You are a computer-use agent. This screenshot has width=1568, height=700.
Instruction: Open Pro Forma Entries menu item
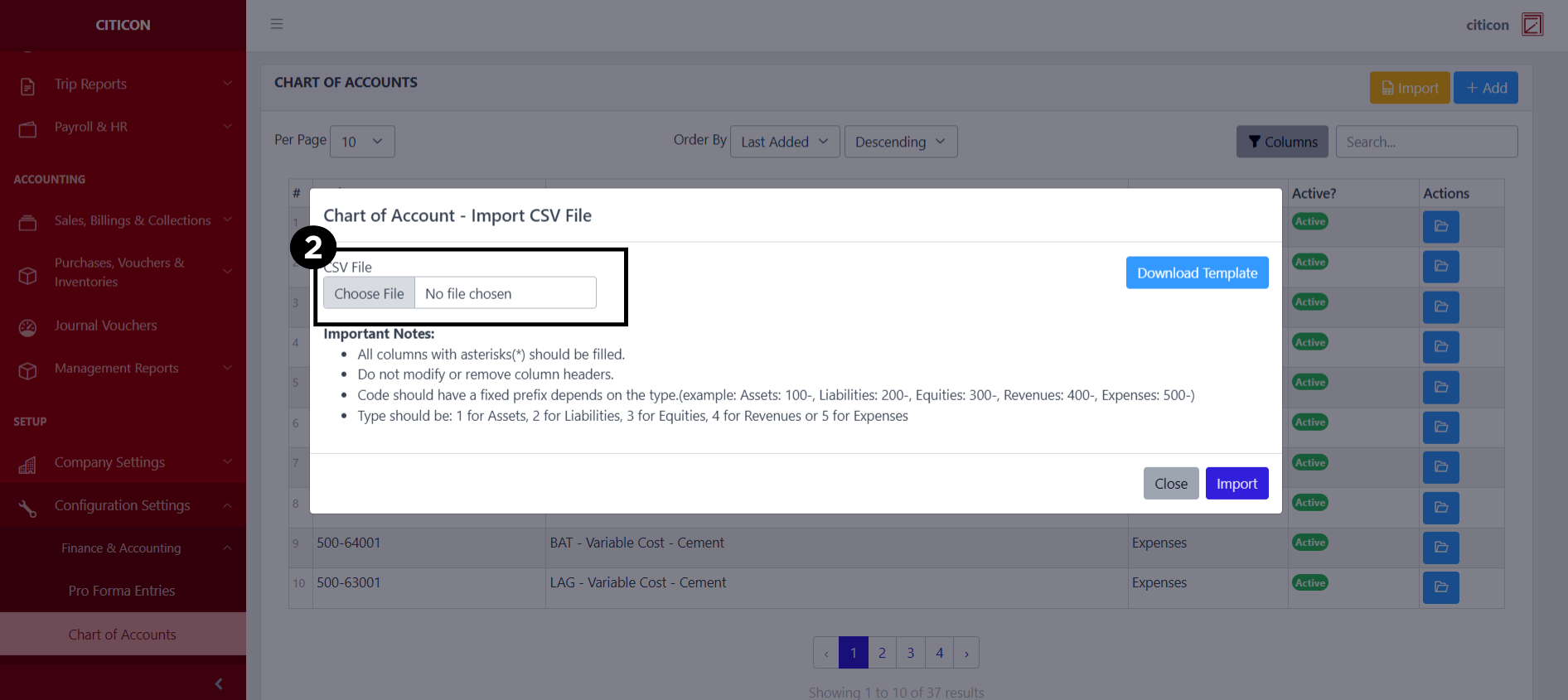[x=122, y=591]
